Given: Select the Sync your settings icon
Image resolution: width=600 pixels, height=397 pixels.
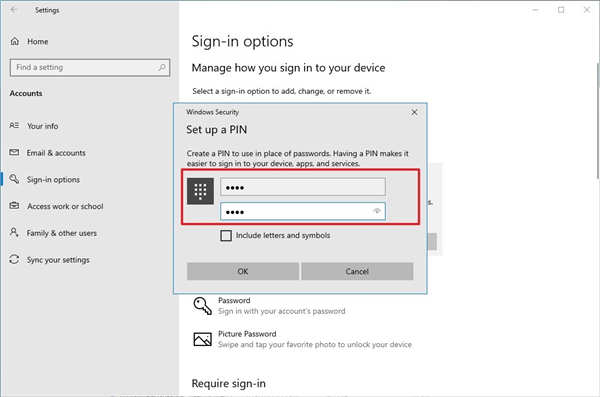Looking at the screenshot, I should click(x=14, y=260).
